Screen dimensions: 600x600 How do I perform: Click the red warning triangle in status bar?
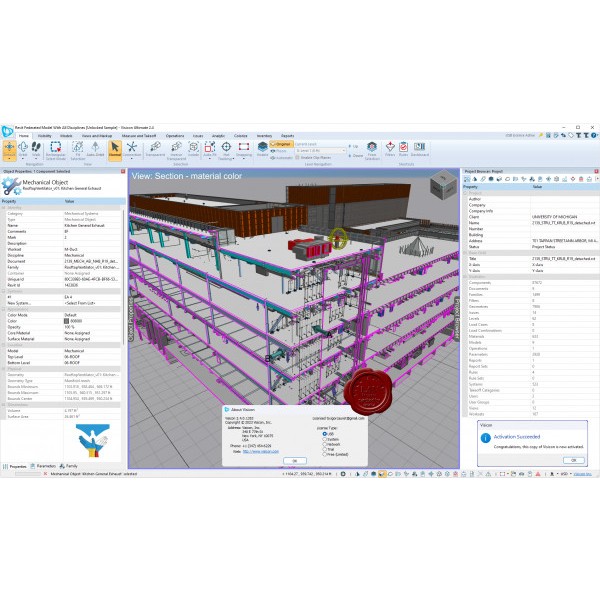[538, 474]
